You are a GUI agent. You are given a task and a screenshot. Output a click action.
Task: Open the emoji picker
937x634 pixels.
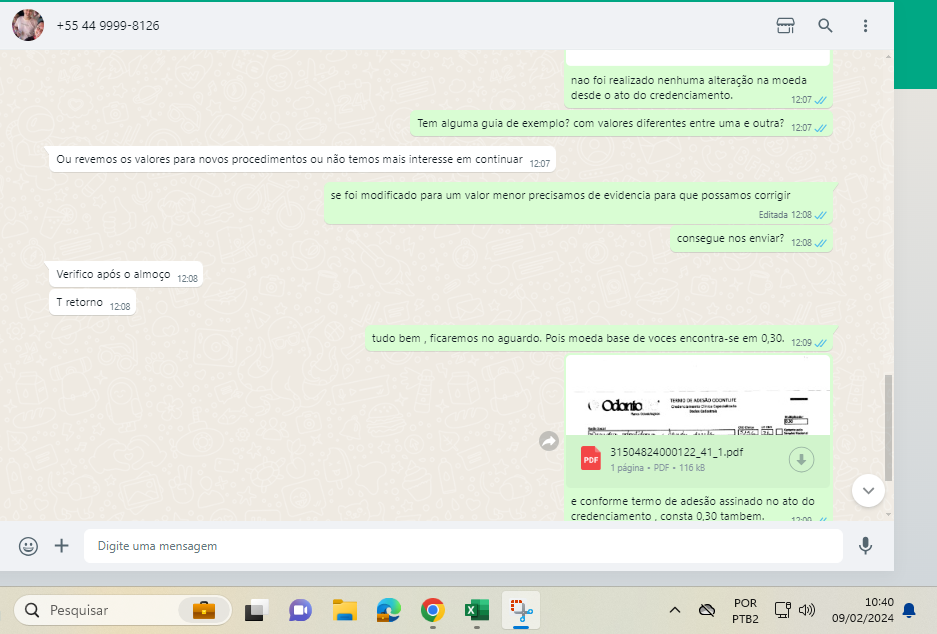tap(28, 546)
